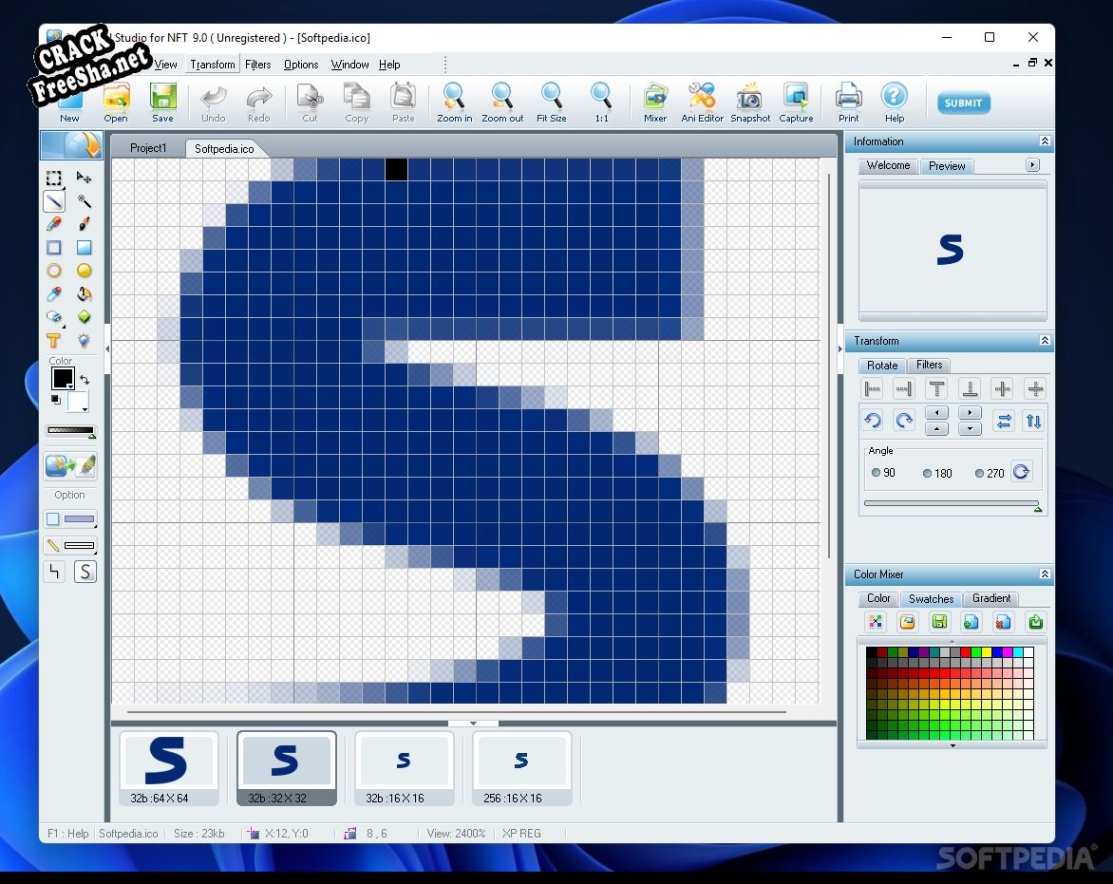Select the Text tool in the toolbox
1113x884 pixels.
pos(54,341)
